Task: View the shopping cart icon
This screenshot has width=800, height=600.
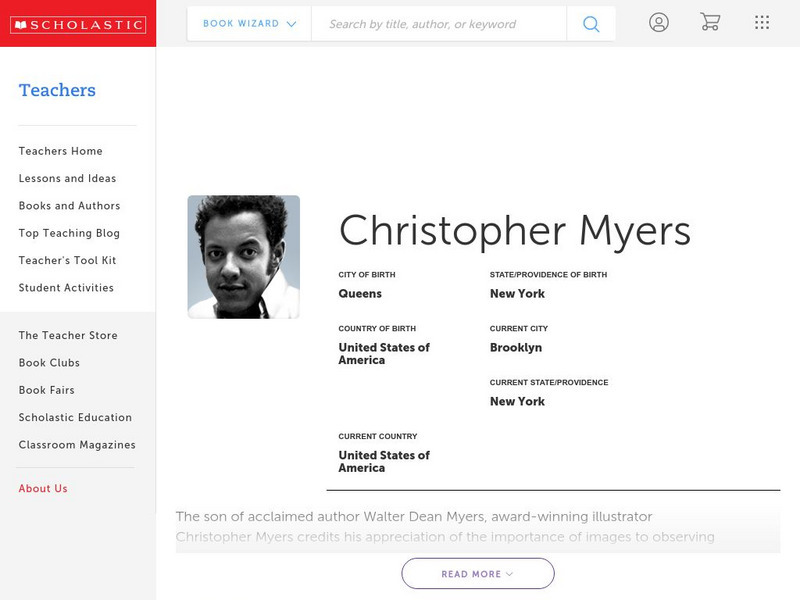Action: point(711,22)
